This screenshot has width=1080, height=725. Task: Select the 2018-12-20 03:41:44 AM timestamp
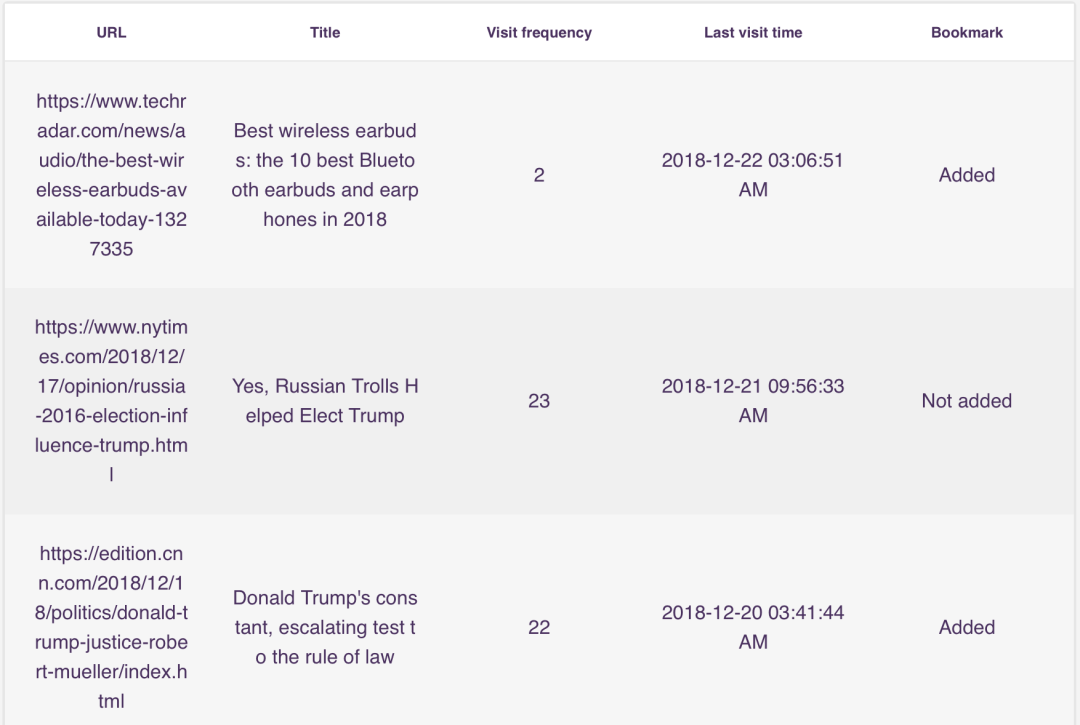(x=753, y=627)
